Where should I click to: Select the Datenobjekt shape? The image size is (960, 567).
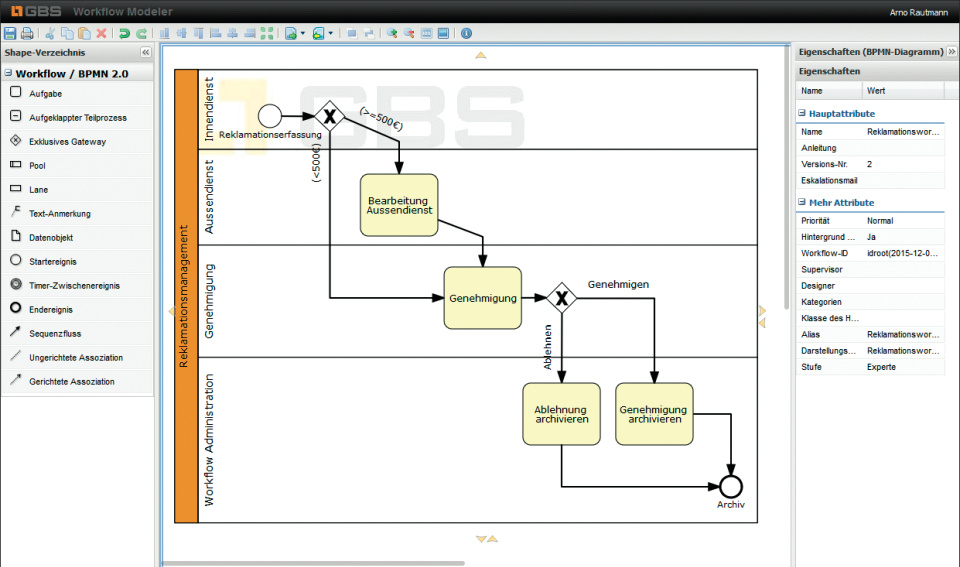click(51, 238)
